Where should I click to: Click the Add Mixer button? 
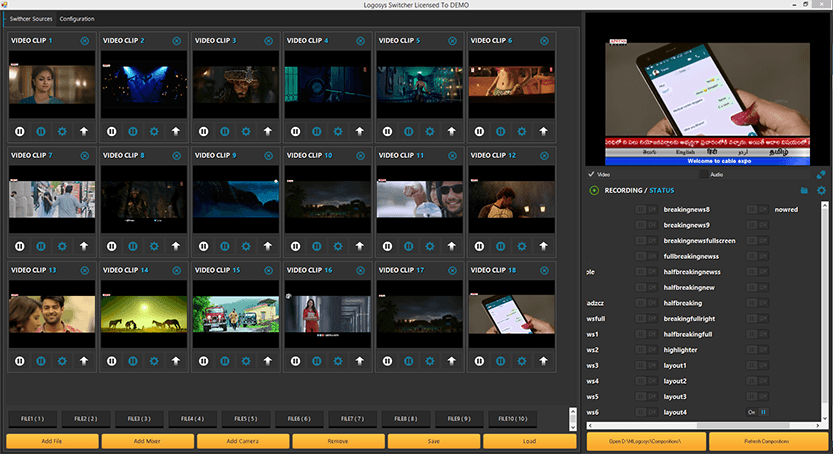(147, 441)
